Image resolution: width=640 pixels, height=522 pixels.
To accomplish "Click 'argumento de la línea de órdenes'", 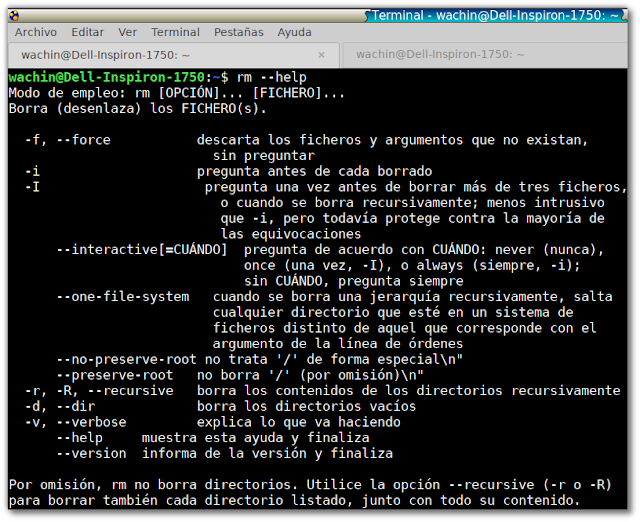I will 338,343.
